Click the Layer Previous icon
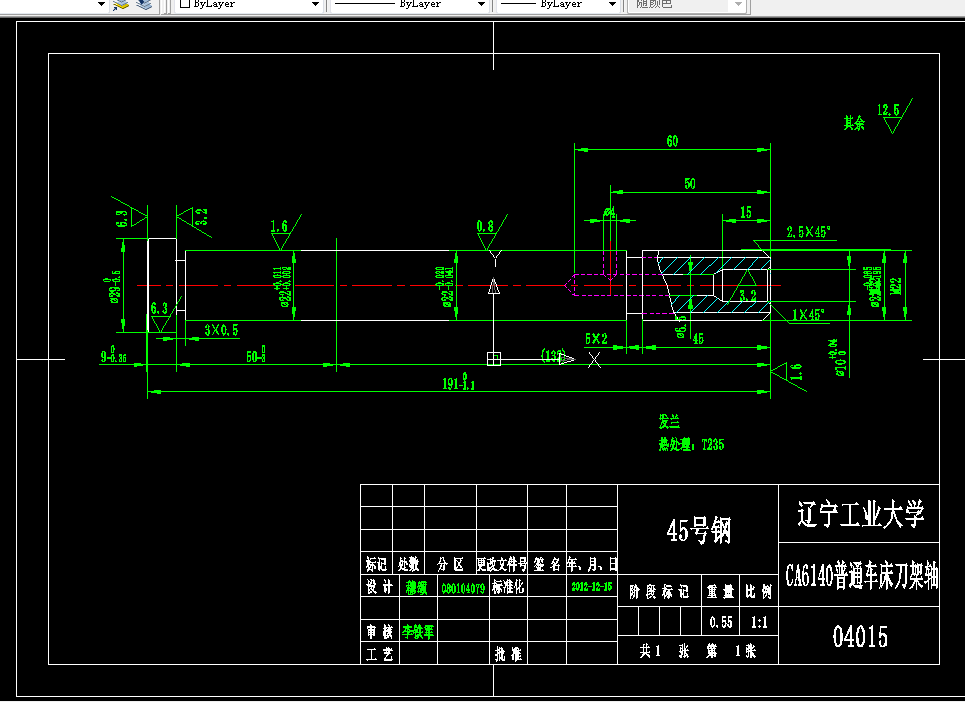 pos(144,5)
